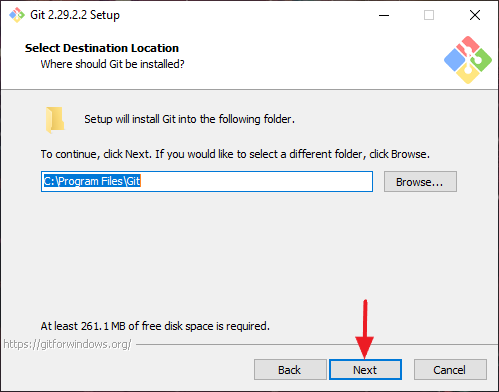Open the Browse... folder chooser
Viewport: 499px width, 392px height.
[x=420, y=182]
